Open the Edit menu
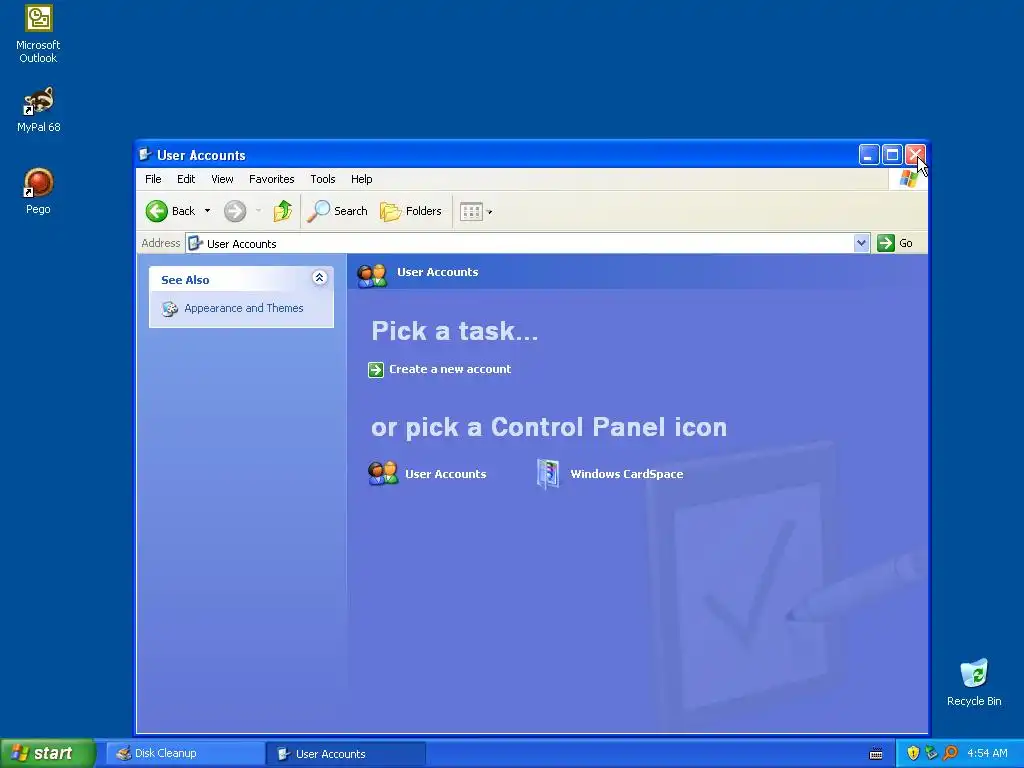Viewport: 1024px width, 768px height. 186,179
